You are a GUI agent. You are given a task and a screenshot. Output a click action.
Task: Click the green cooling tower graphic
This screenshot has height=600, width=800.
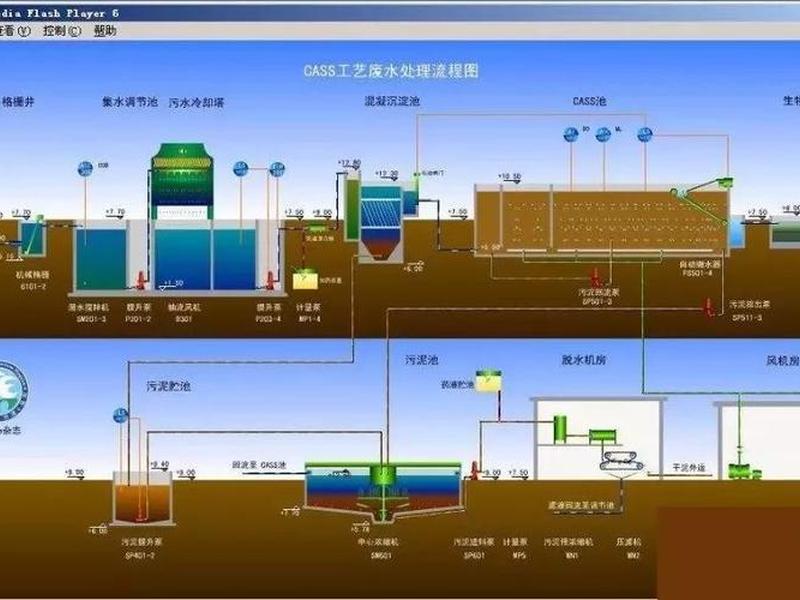point(182,182)
